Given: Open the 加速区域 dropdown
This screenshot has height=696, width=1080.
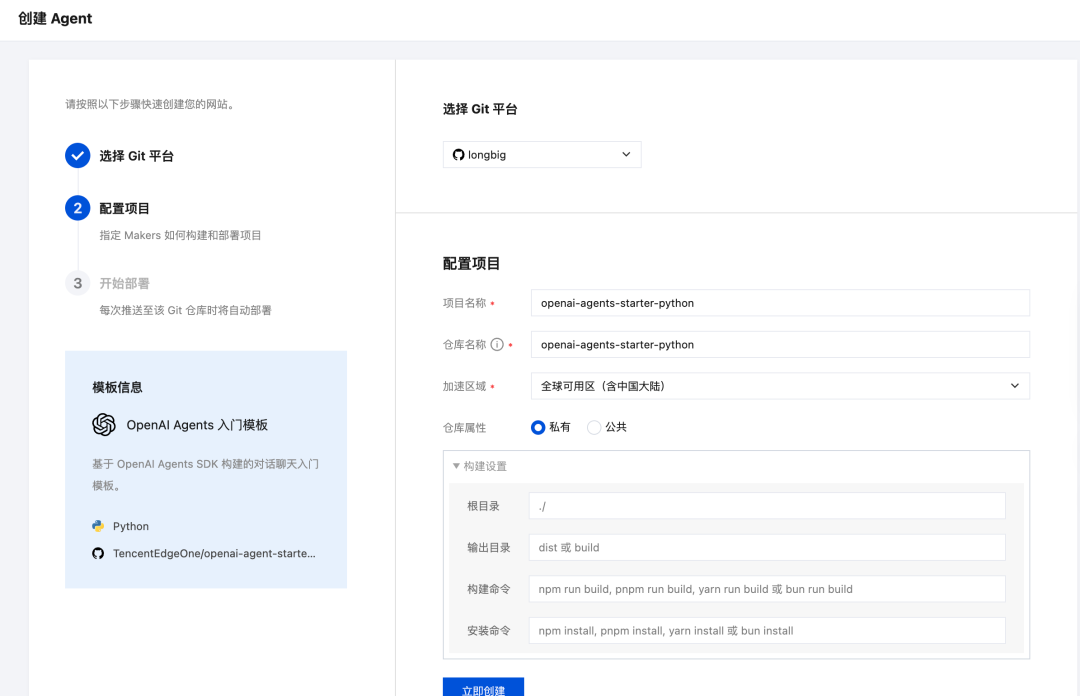Looking at the screenshot, I should (780, 386).
